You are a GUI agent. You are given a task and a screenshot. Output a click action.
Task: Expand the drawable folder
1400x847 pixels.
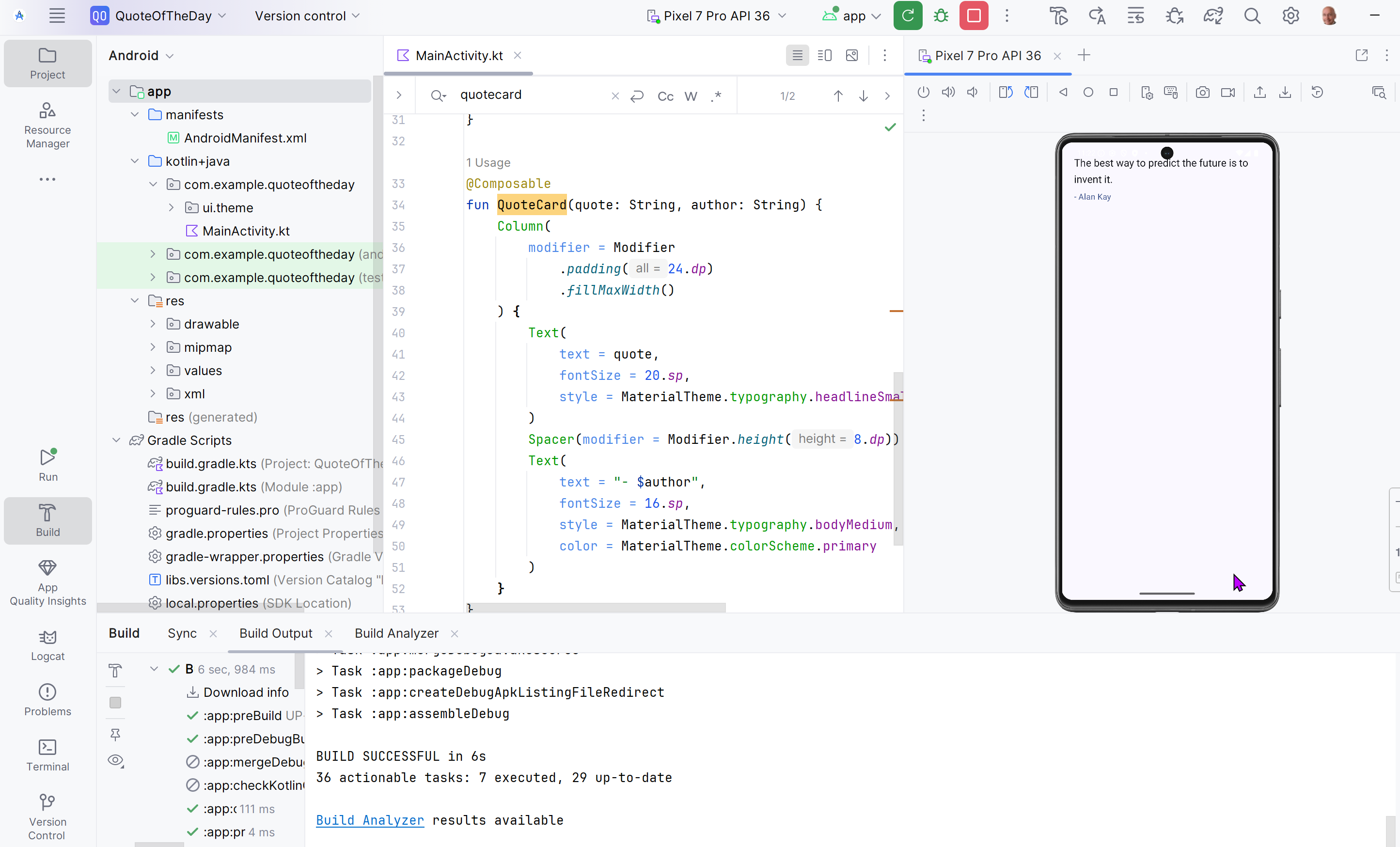coord(153,324)
